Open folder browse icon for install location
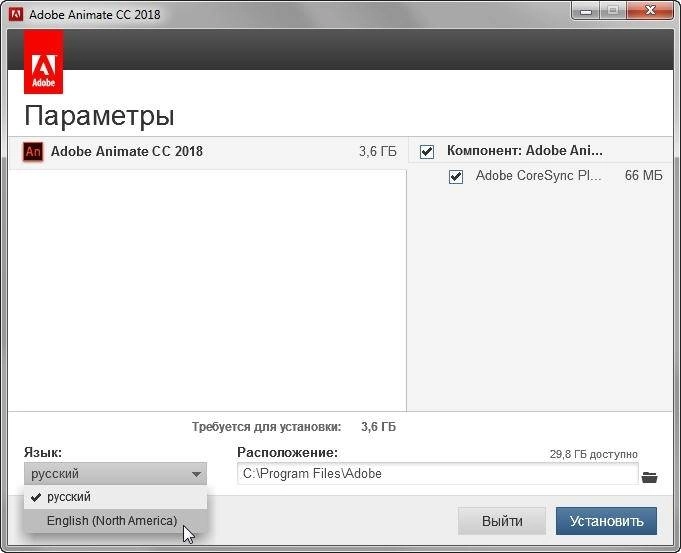Viewport: 681px width, 553px height. click(x=650, y=477)
